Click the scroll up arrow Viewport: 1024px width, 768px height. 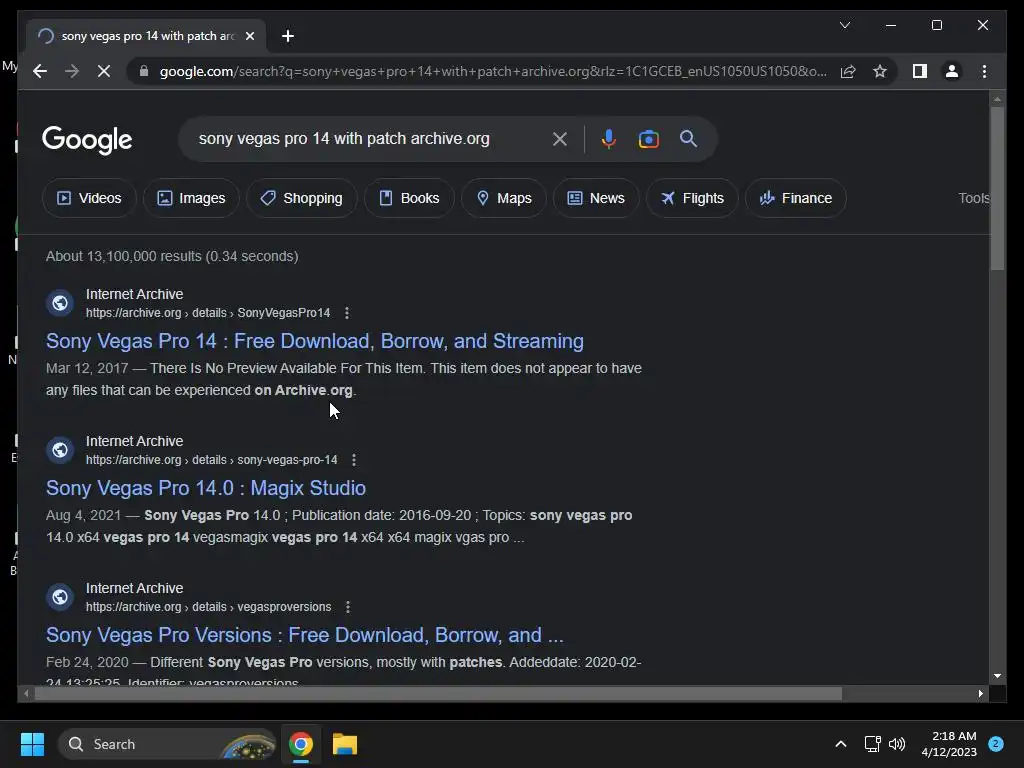(x=997, y=99)
